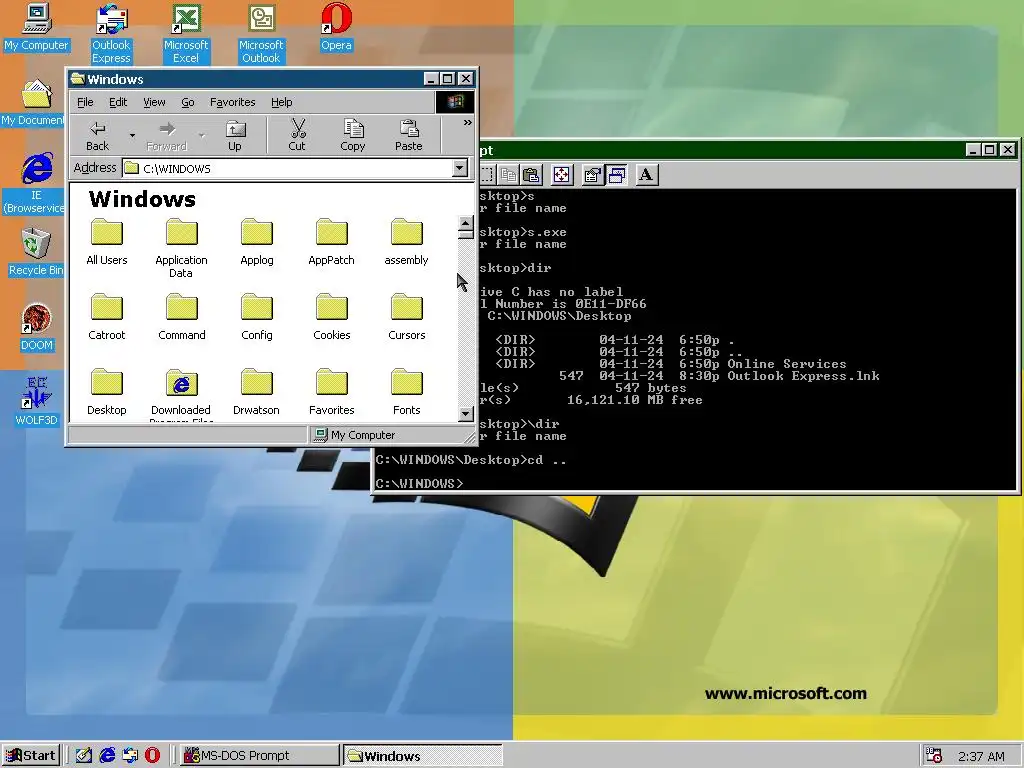Launch the Opera desktop shortcut

pyautogui.click(x=336, y=27)
